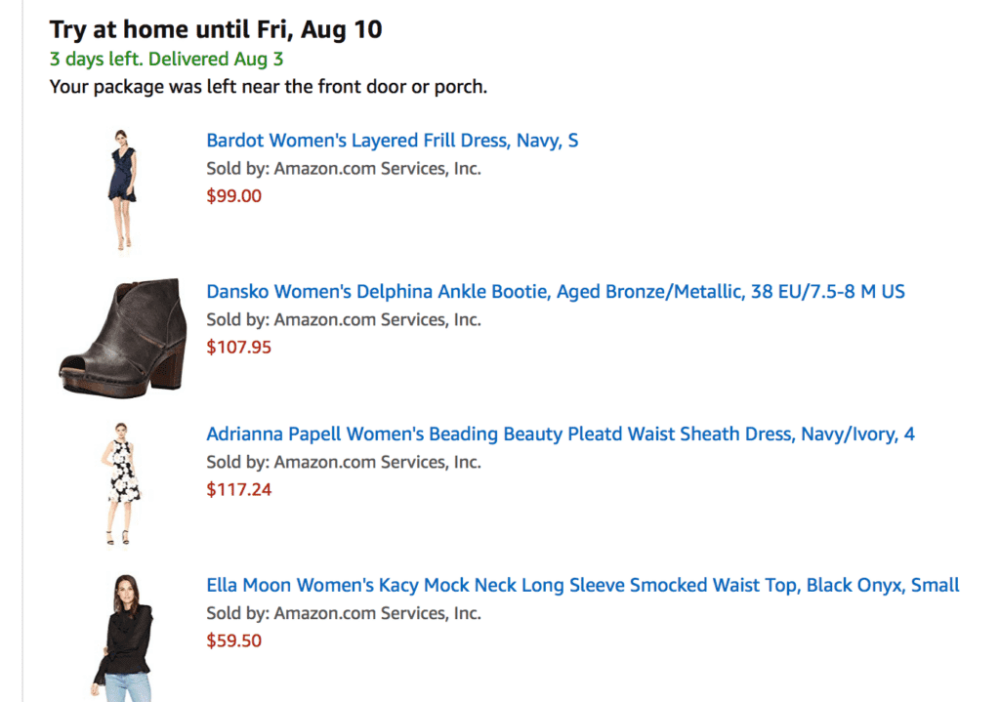1000x702 pixels.
Task: Select the $59.50 price text
Action: [x=234, y=641]
